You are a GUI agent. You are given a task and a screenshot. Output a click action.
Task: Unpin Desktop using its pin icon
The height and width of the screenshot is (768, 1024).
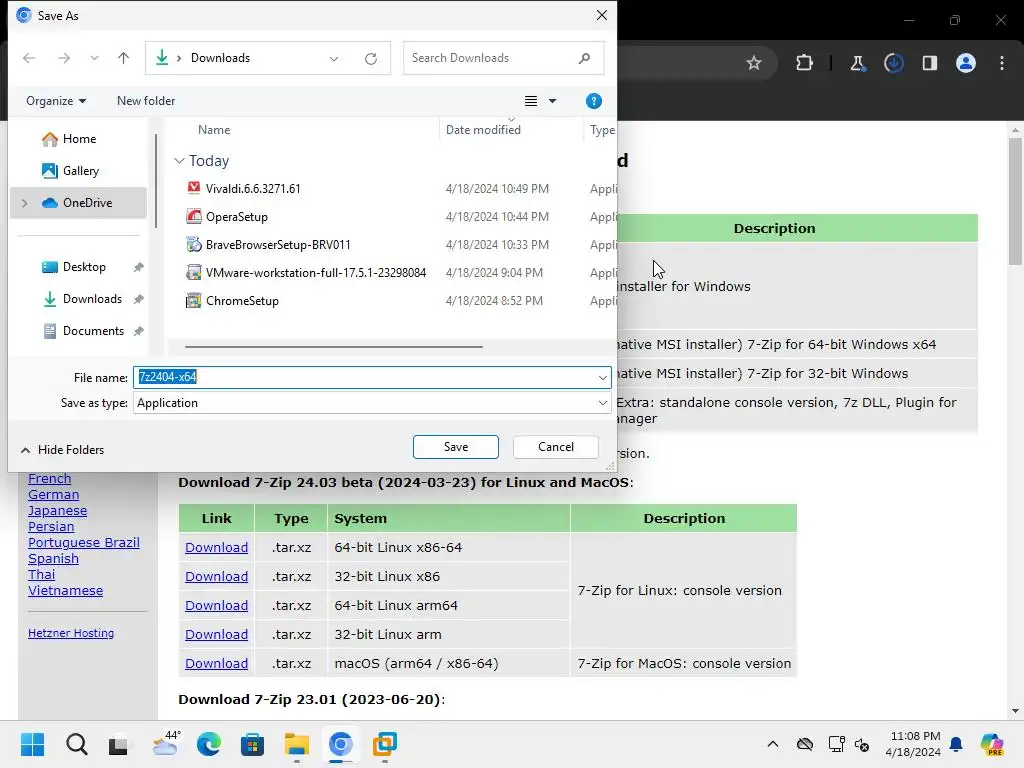(138, 267)
